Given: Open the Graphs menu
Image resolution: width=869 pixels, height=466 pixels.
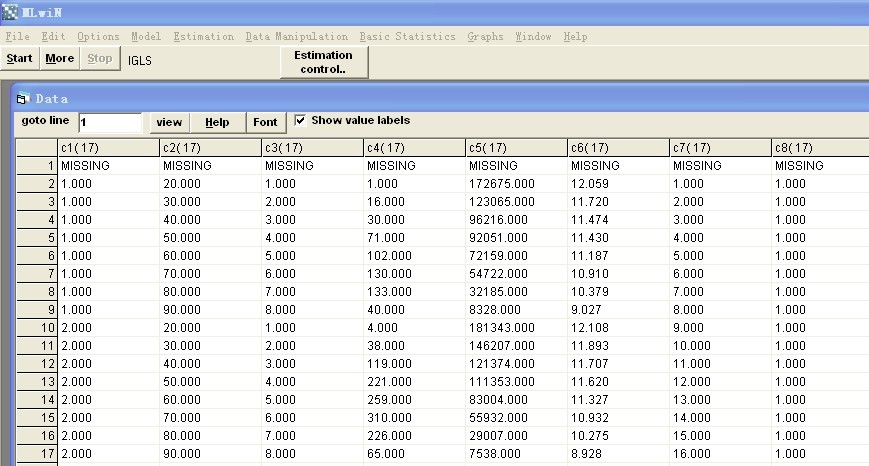Looking at the screenshot, I should (485, 37).
